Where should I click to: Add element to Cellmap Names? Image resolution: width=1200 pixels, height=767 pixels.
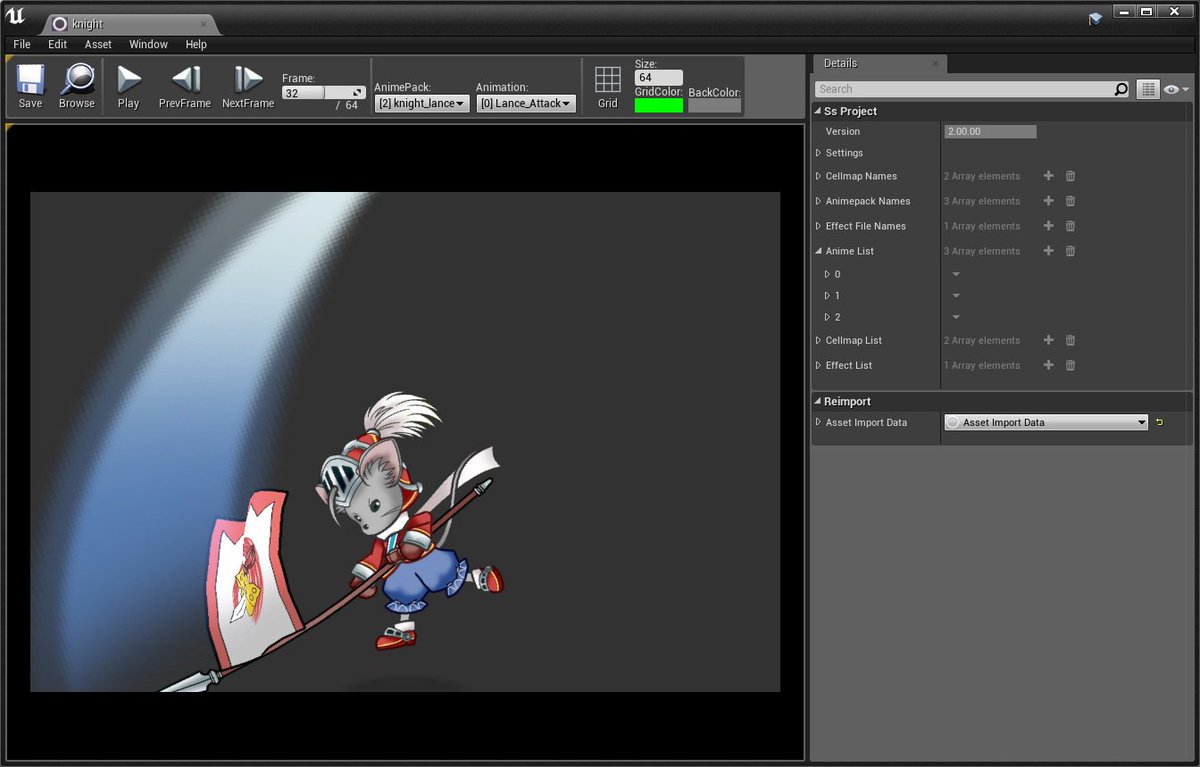coord(1048,176)
